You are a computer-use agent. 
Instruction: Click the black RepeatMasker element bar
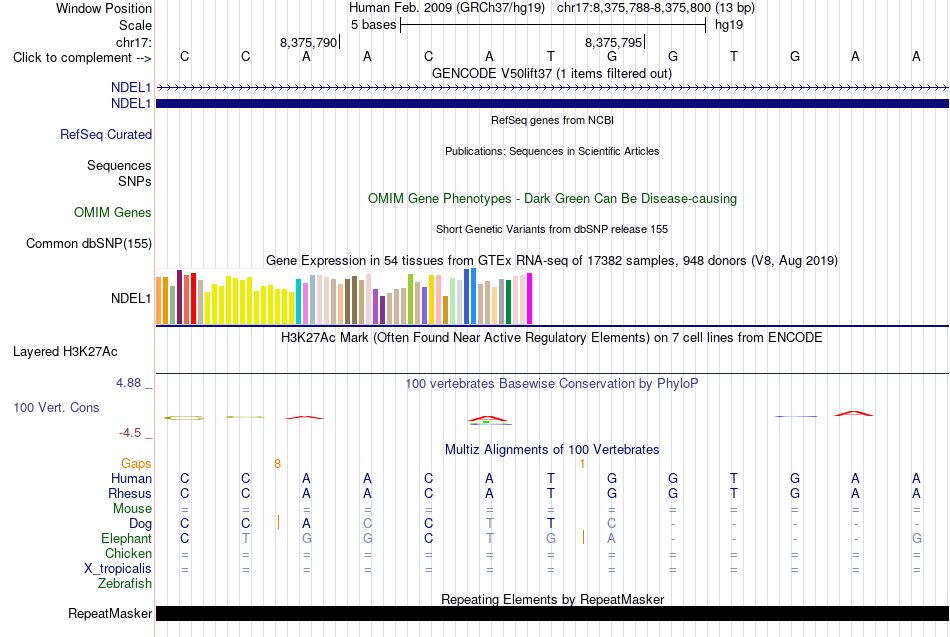[x=552, y=613]
